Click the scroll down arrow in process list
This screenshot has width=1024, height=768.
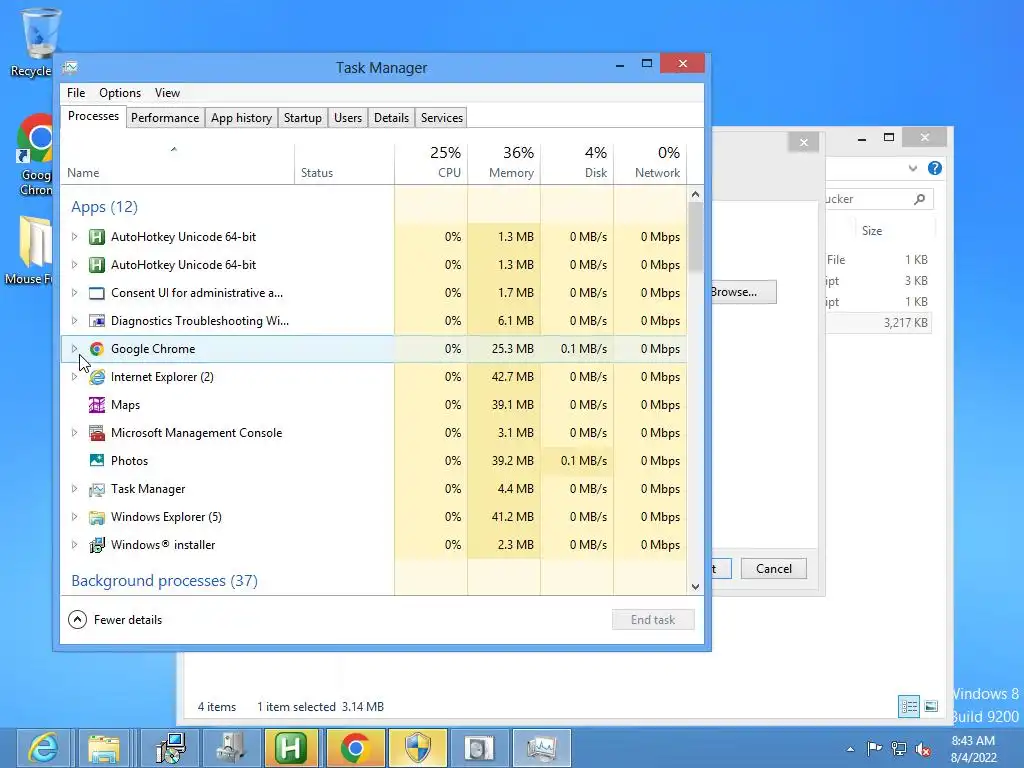click(x=696, y=586)
